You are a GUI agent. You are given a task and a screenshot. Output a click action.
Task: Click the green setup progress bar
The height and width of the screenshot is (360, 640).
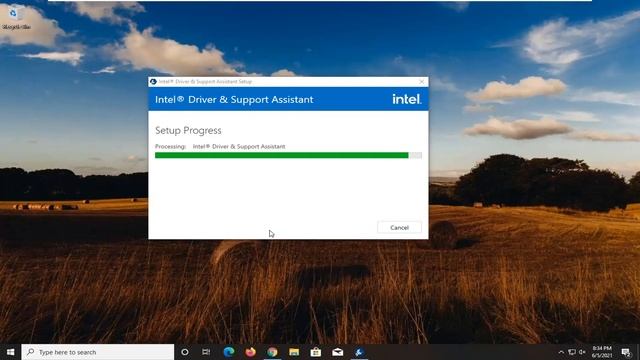point(288,155)
